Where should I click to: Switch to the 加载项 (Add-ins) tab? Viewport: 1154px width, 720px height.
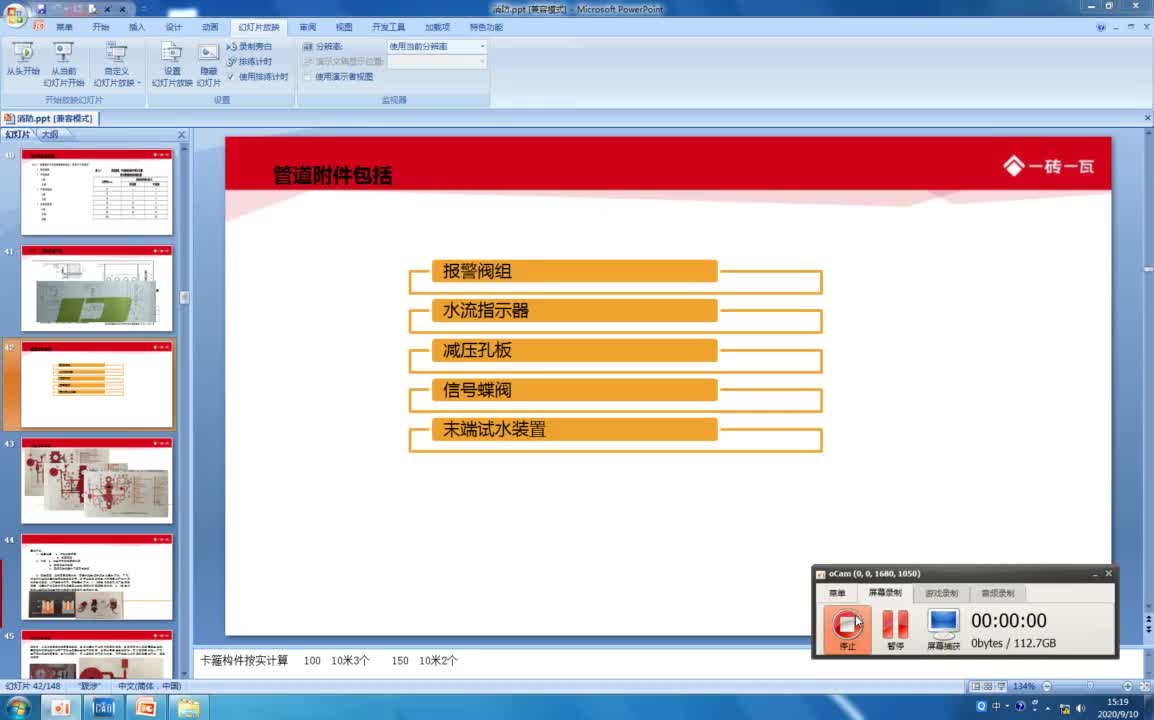[x=437, y=27]
